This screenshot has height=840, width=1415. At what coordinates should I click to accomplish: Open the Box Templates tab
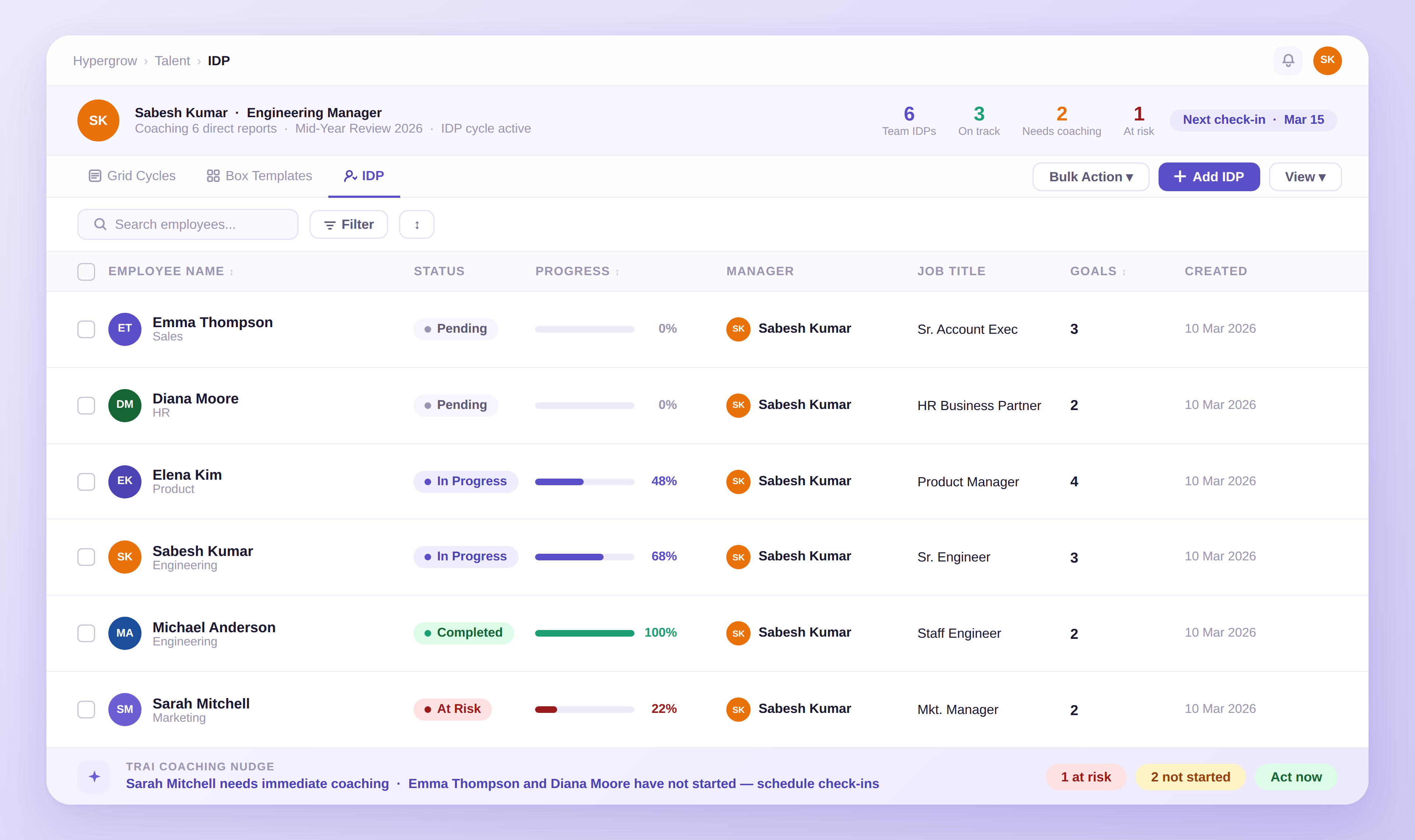(259, 176)
